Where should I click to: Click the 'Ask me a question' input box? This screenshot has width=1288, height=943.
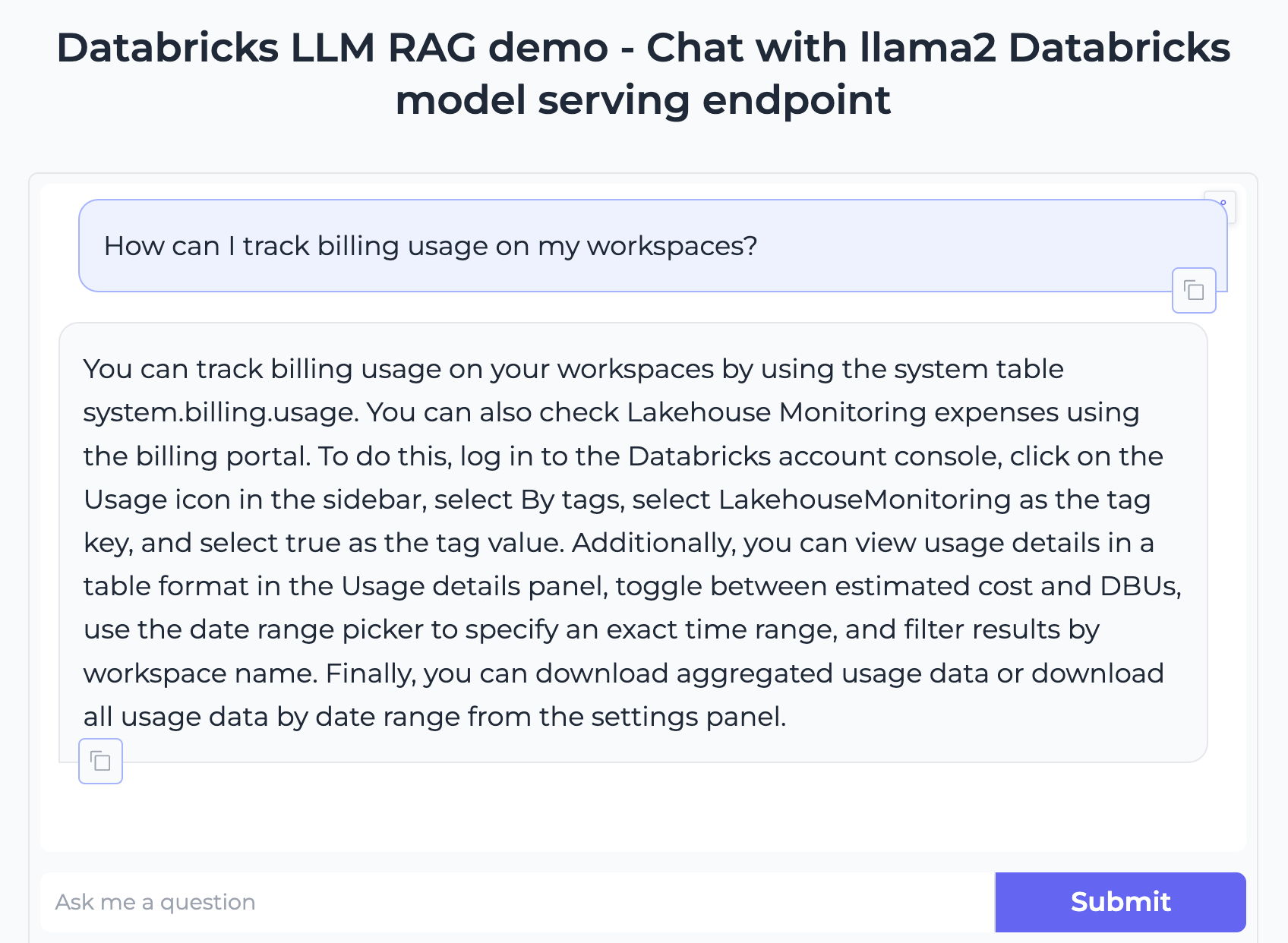coord(456,902)
